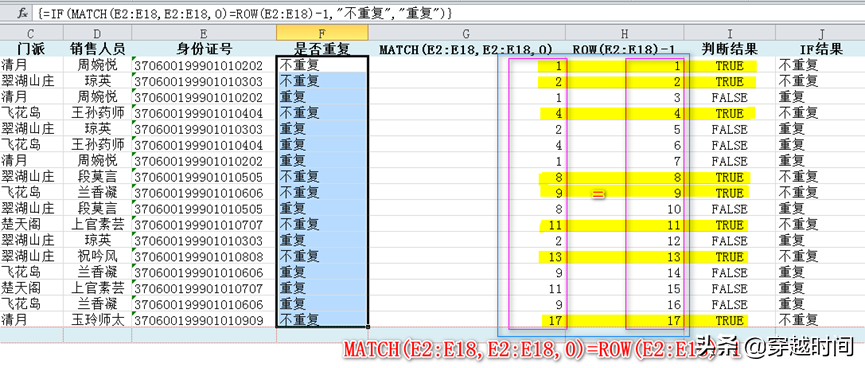Click the 判断结果 header cell

pyautogui.click(x=729, y=50)
